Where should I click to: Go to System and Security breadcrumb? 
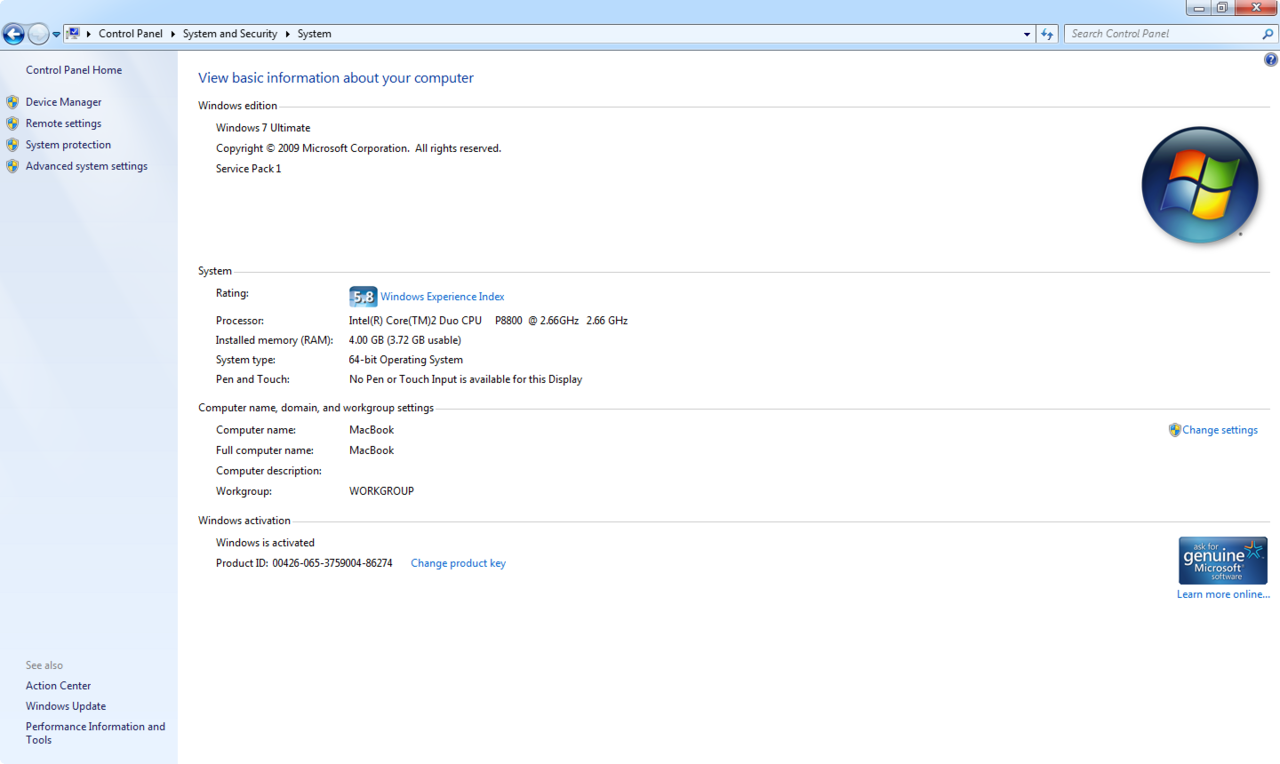tap(229, 34)
